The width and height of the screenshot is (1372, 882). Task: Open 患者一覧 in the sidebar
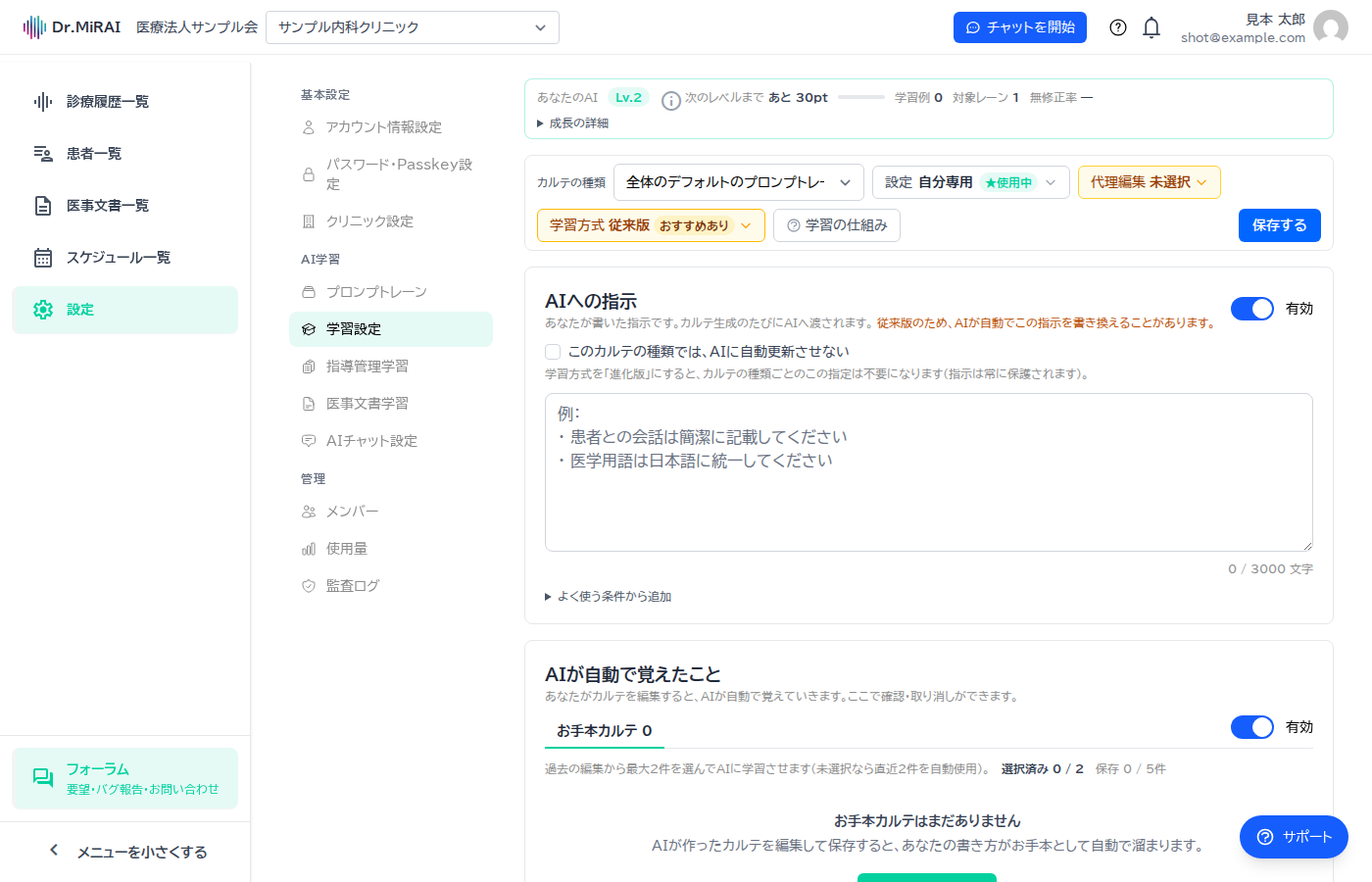[125, 154]
